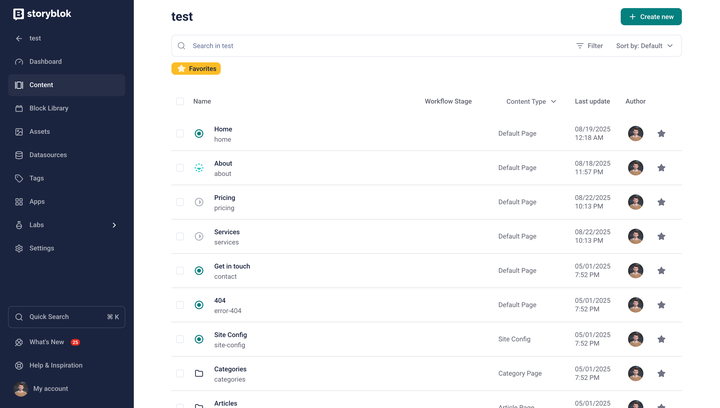Expand the Content Type column filter

coord(553,101)
